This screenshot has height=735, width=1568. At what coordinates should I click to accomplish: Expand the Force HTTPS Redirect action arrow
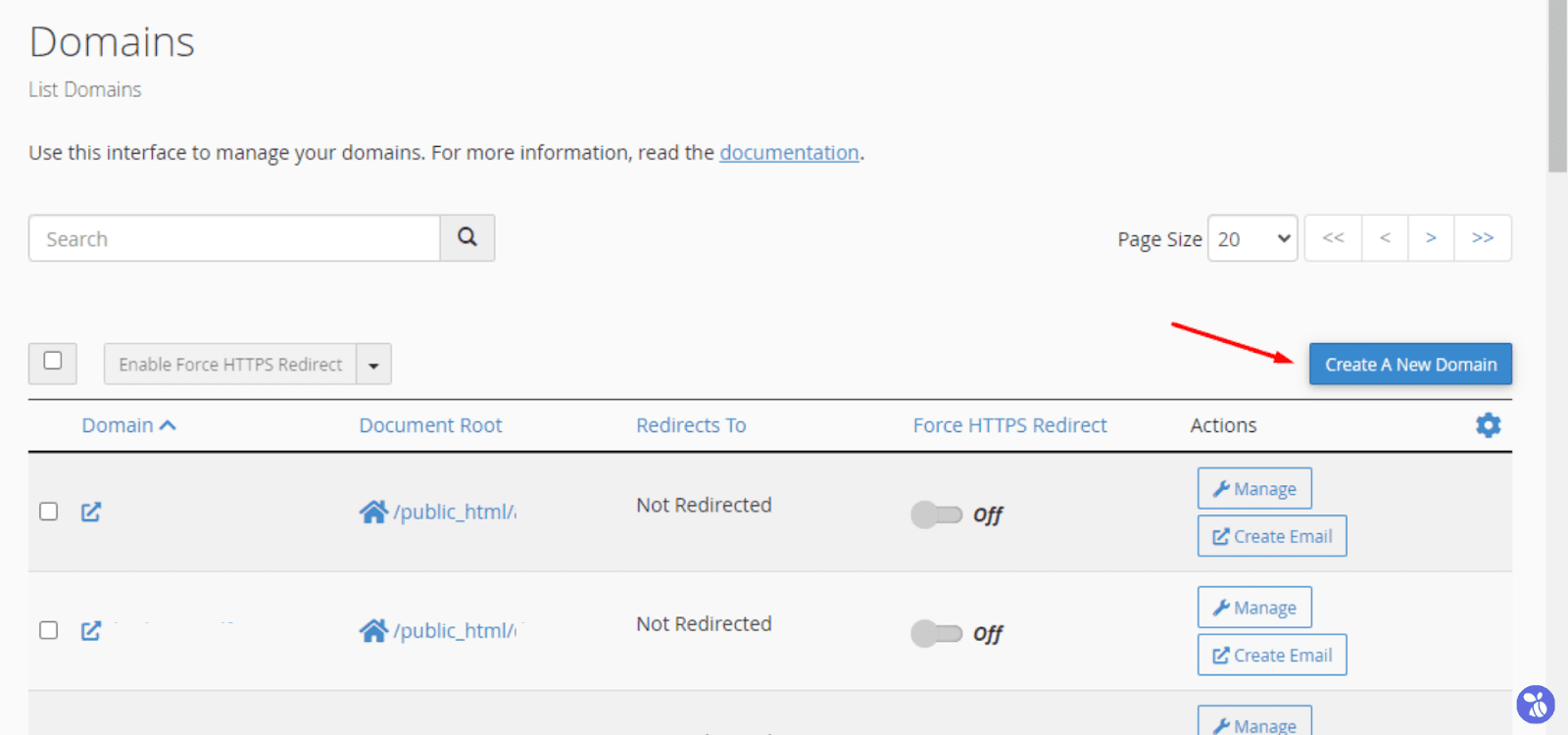[x=373, y=365]
